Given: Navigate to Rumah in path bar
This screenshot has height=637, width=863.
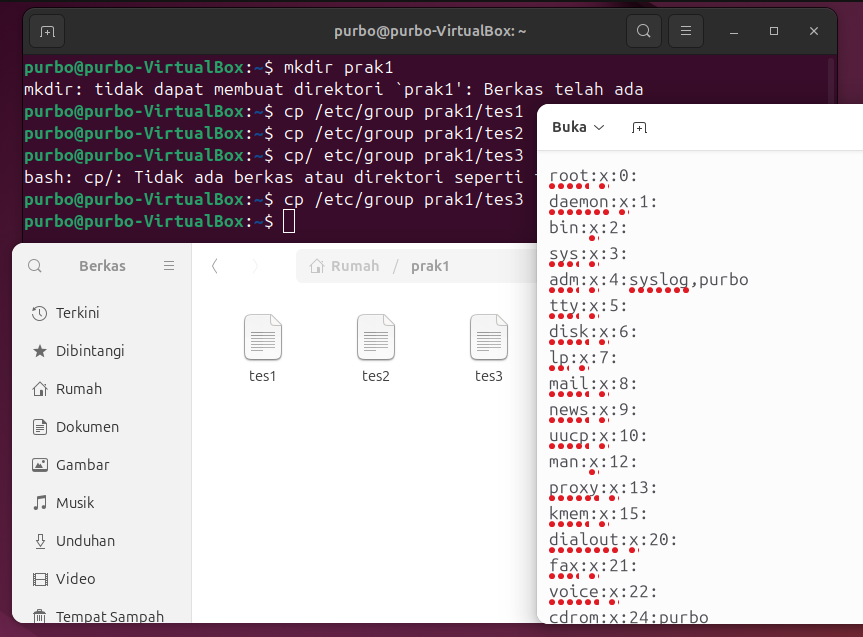Looking at the screenshot, I should pyautogui.click(x=345, y=266).
